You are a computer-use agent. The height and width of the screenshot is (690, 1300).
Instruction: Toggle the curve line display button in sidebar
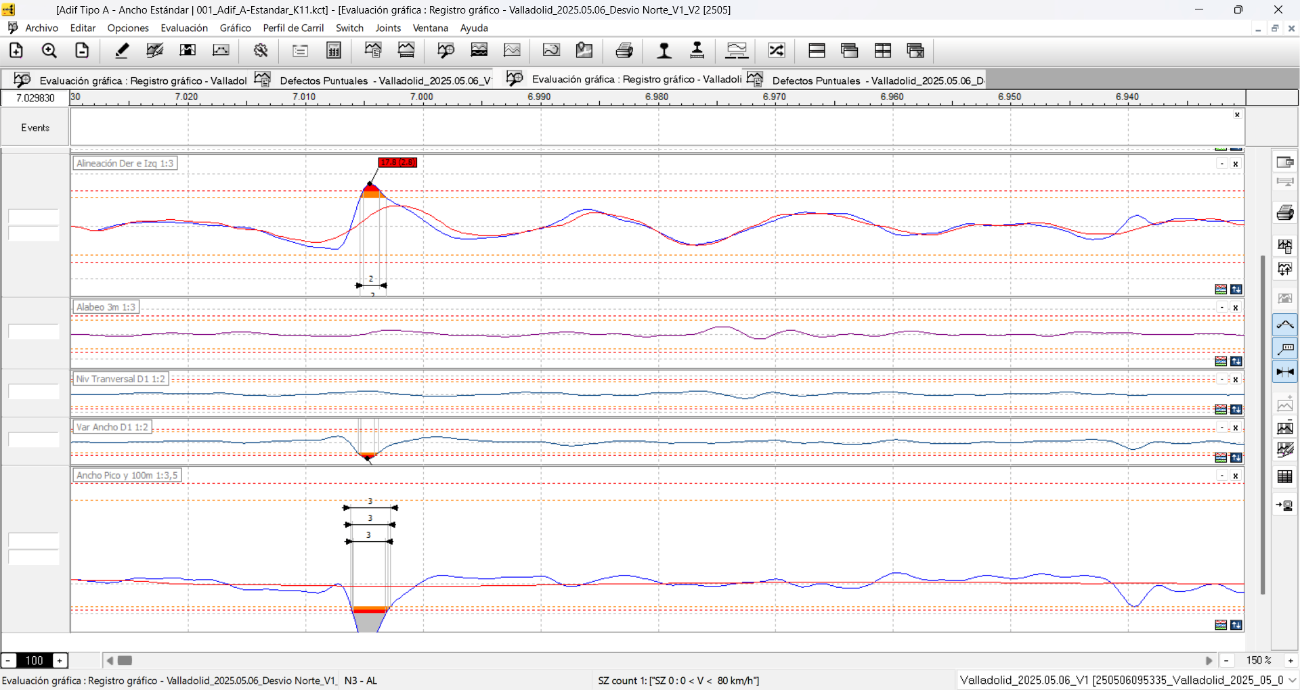(x=1285, y=324)
